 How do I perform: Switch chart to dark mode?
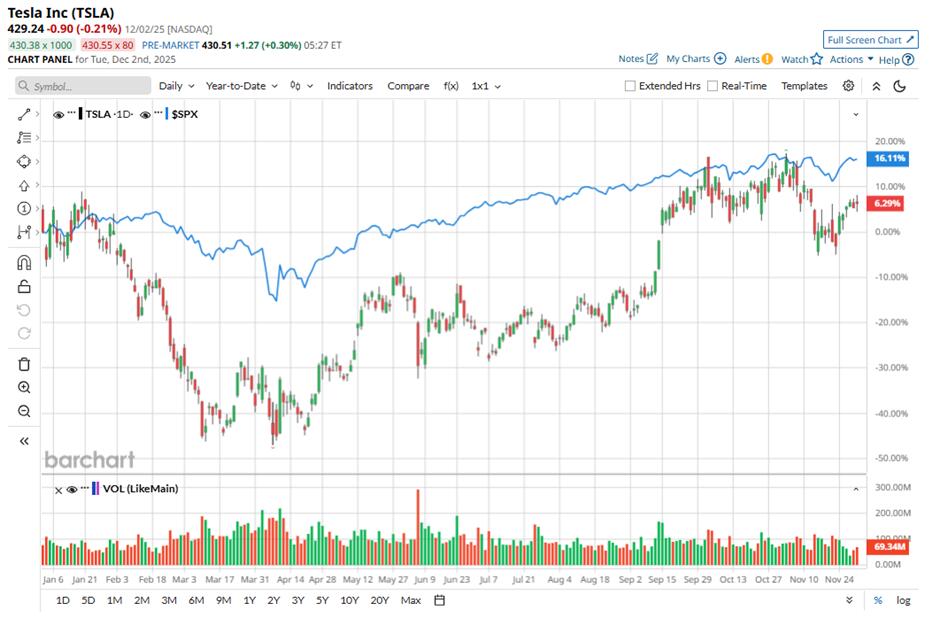[x=898, y=86]
